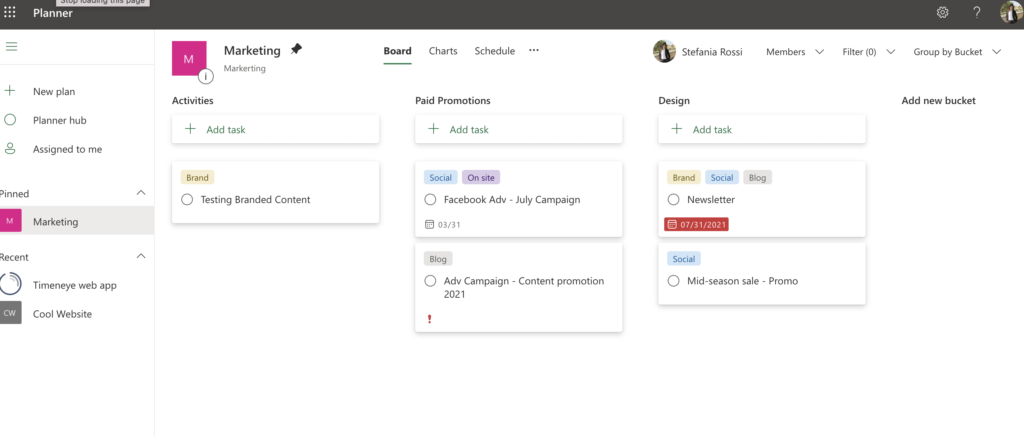Open the help question mark icon

[977, 12]
